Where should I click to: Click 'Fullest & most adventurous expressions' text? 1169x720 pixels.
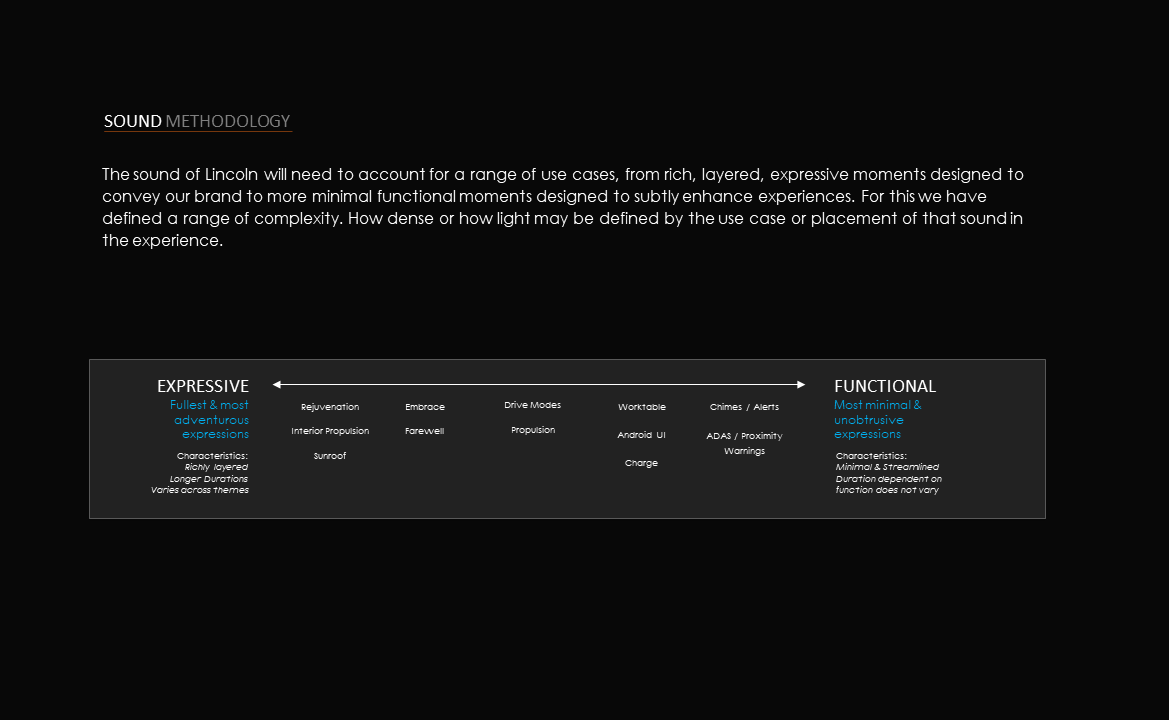point(209,420)
